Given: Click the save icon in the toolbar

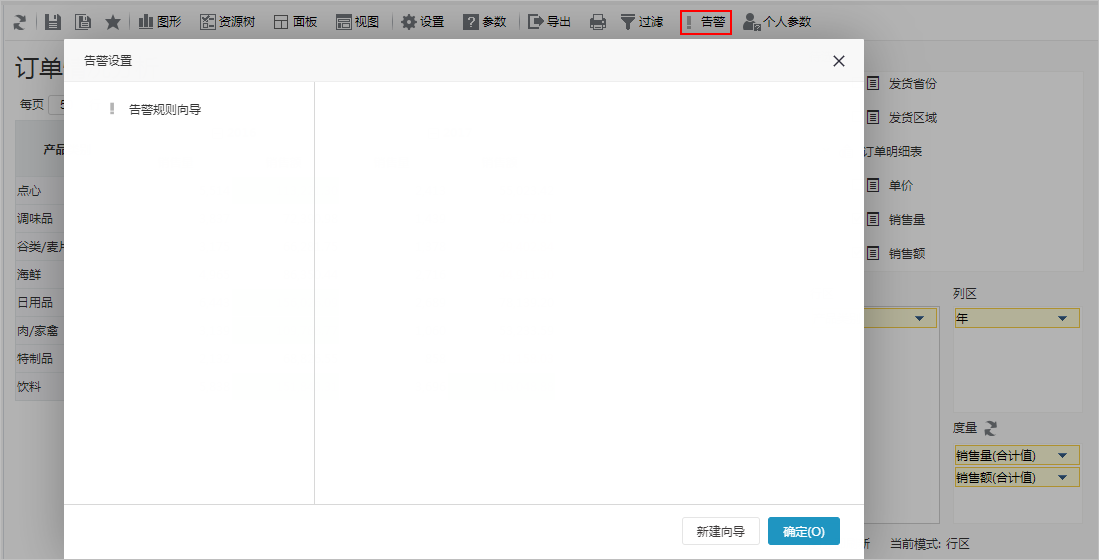Looking at the screenshot, I should (x=53, y=22).
